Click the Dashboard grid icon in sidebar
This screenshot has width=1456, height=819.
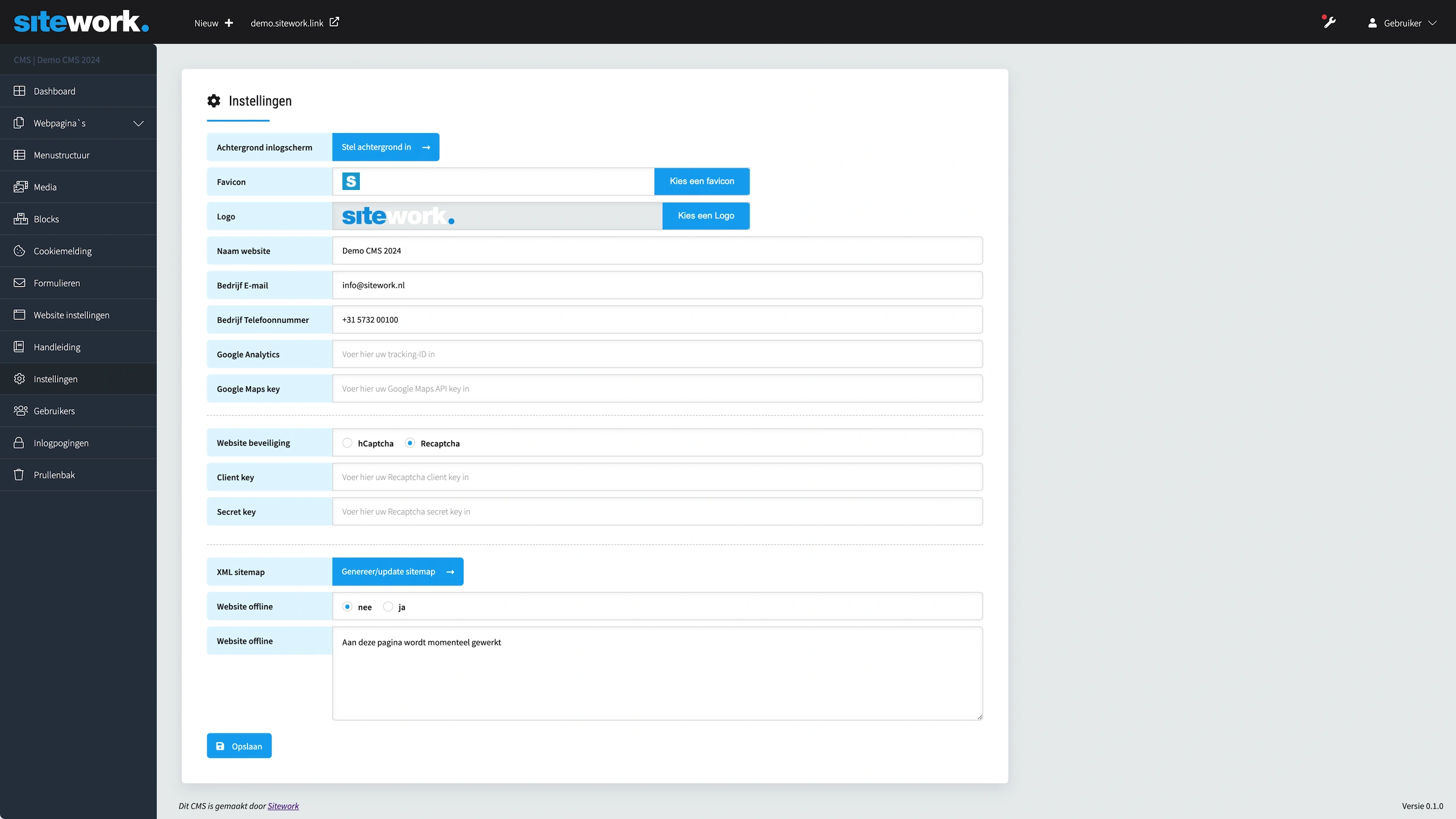[19, 91]
